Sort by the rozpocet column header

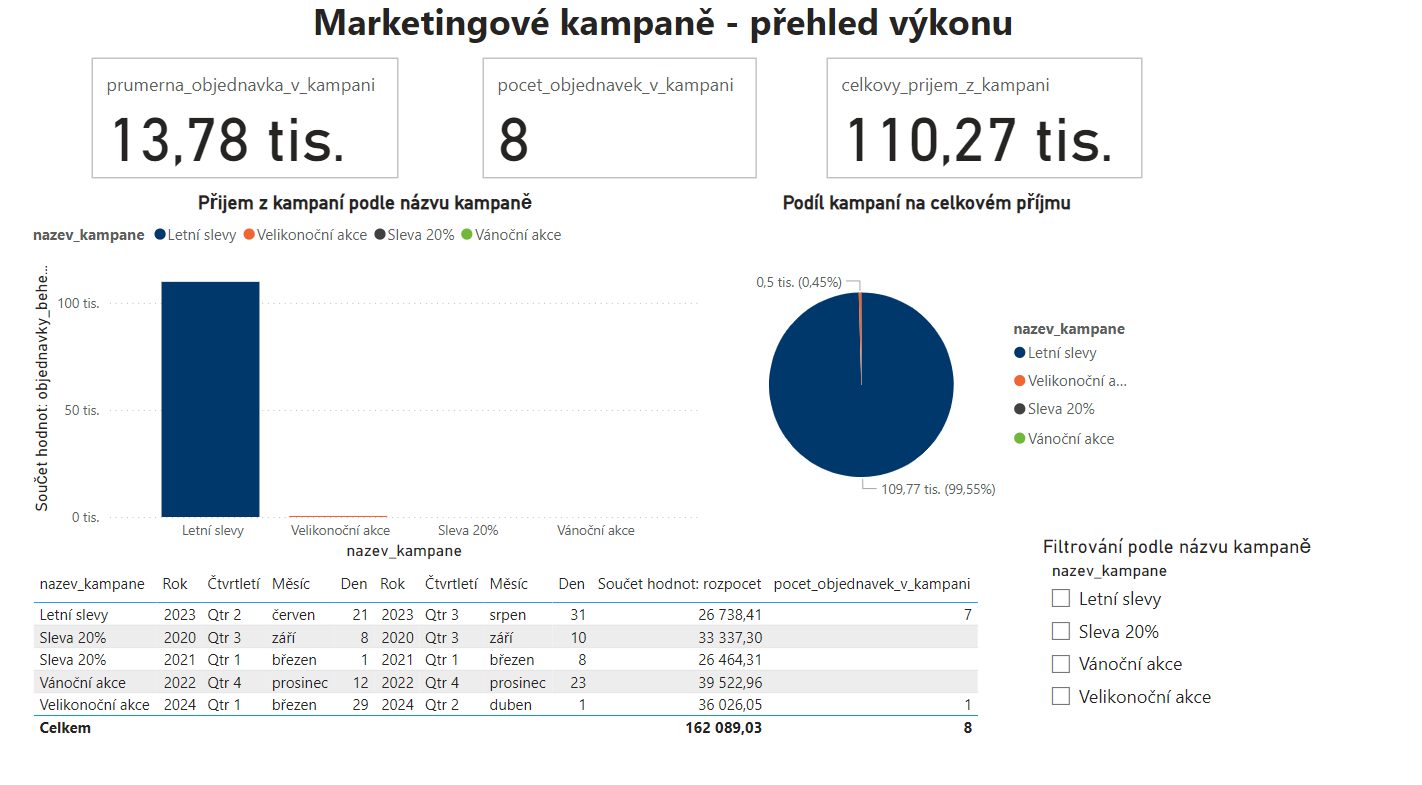coord(680,583)
